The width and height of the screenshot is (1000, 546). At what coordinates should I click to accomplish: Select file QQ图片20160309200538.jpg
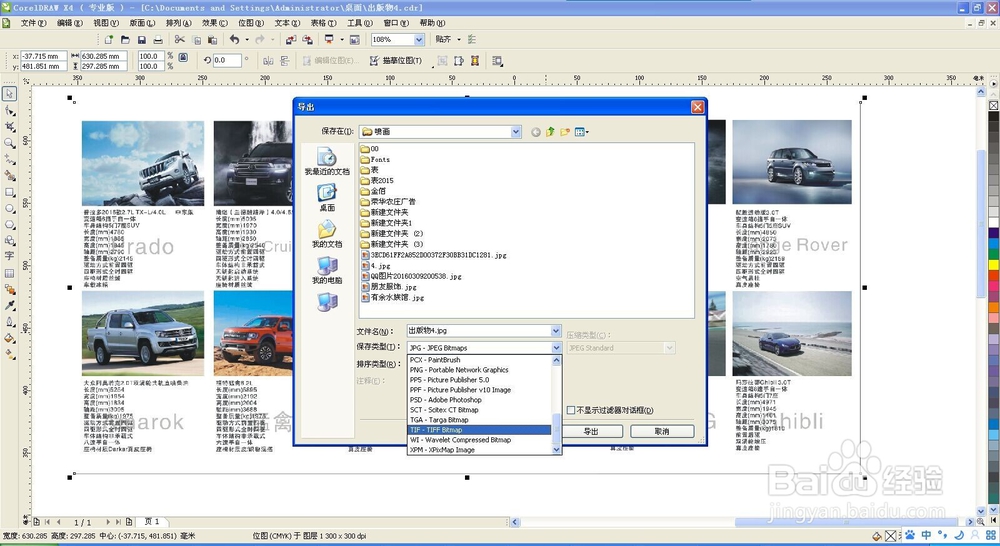[x=411, y=276]
